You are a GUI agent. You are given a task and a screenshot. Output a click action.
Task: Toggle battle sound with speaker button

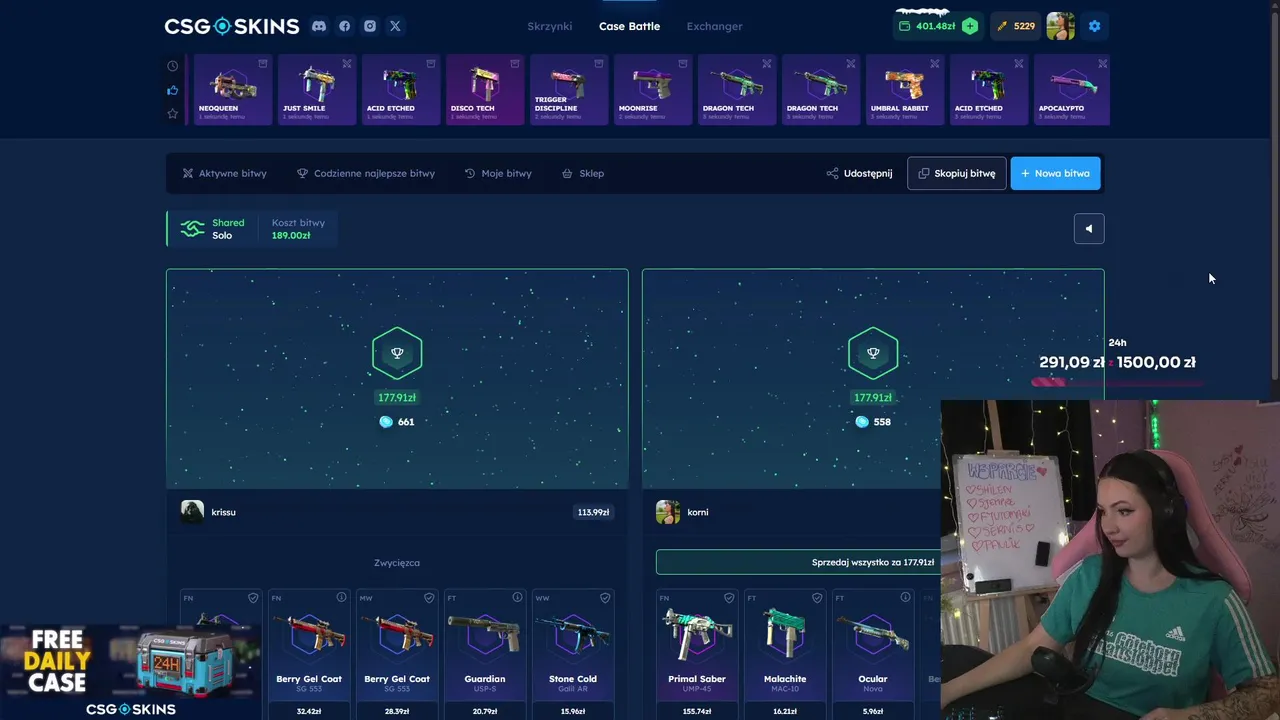[x=1089, y=228]
